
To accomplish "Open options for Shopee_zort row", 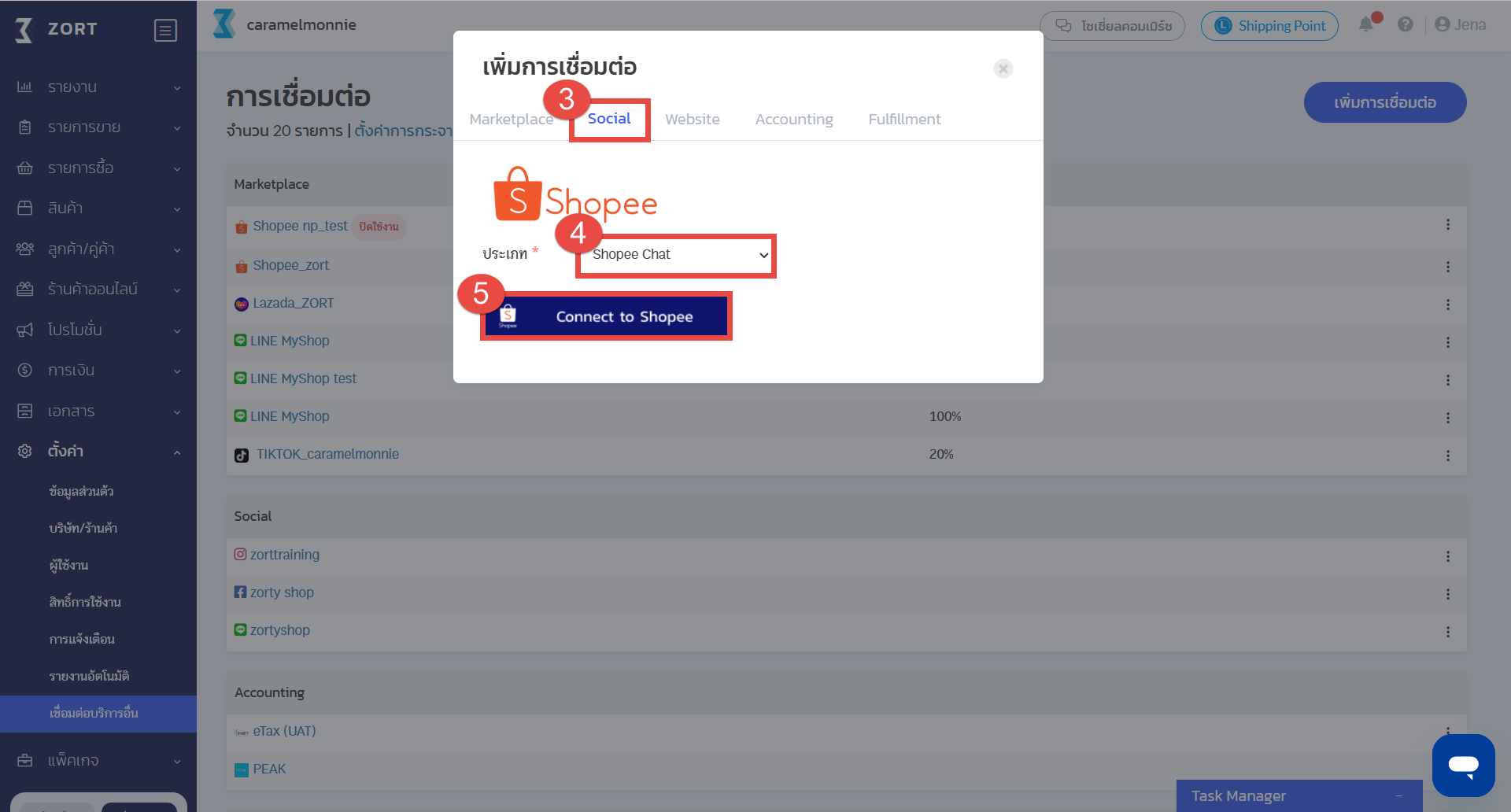I will coord(1448,267).
